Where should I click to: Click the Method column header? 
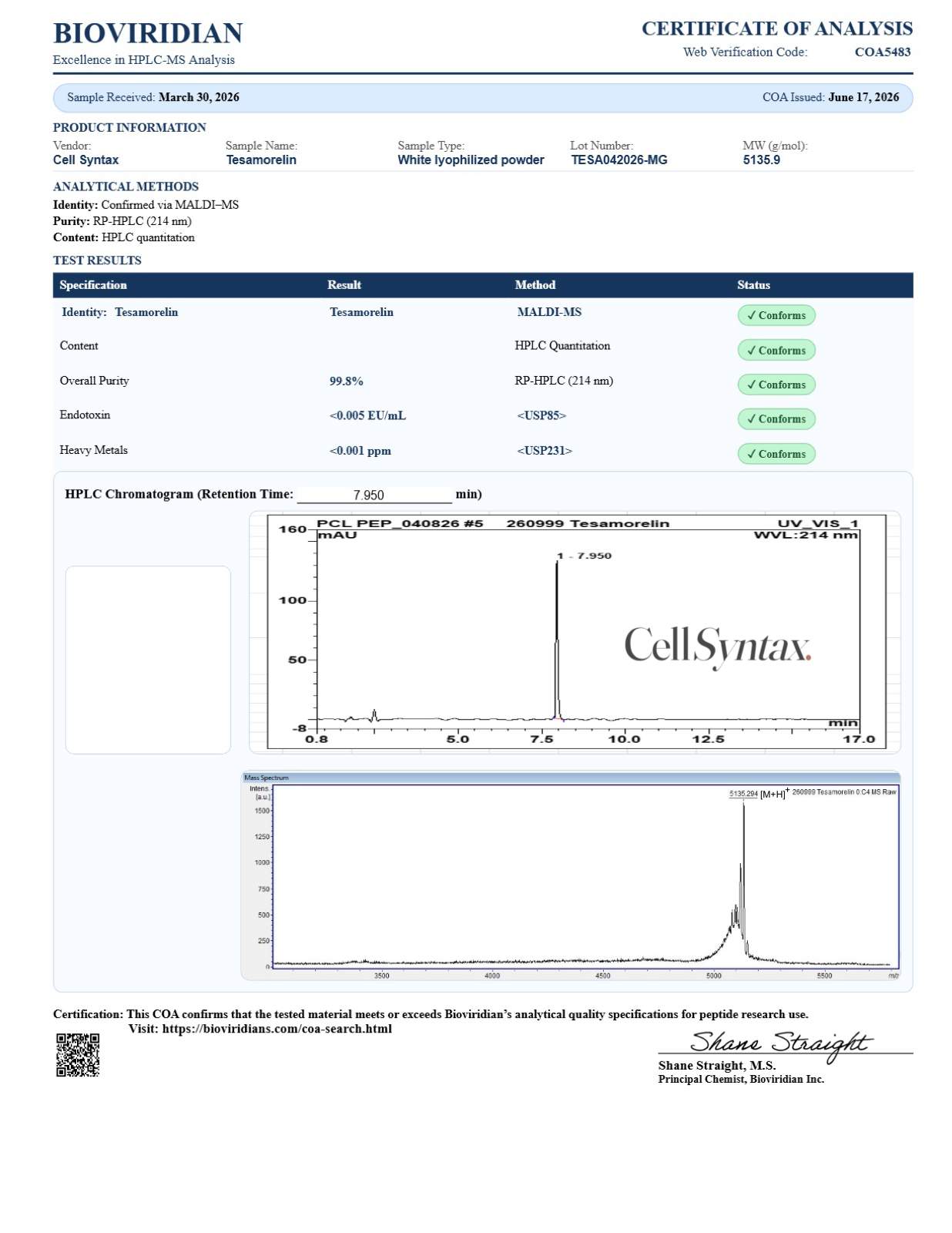point(535,285)
